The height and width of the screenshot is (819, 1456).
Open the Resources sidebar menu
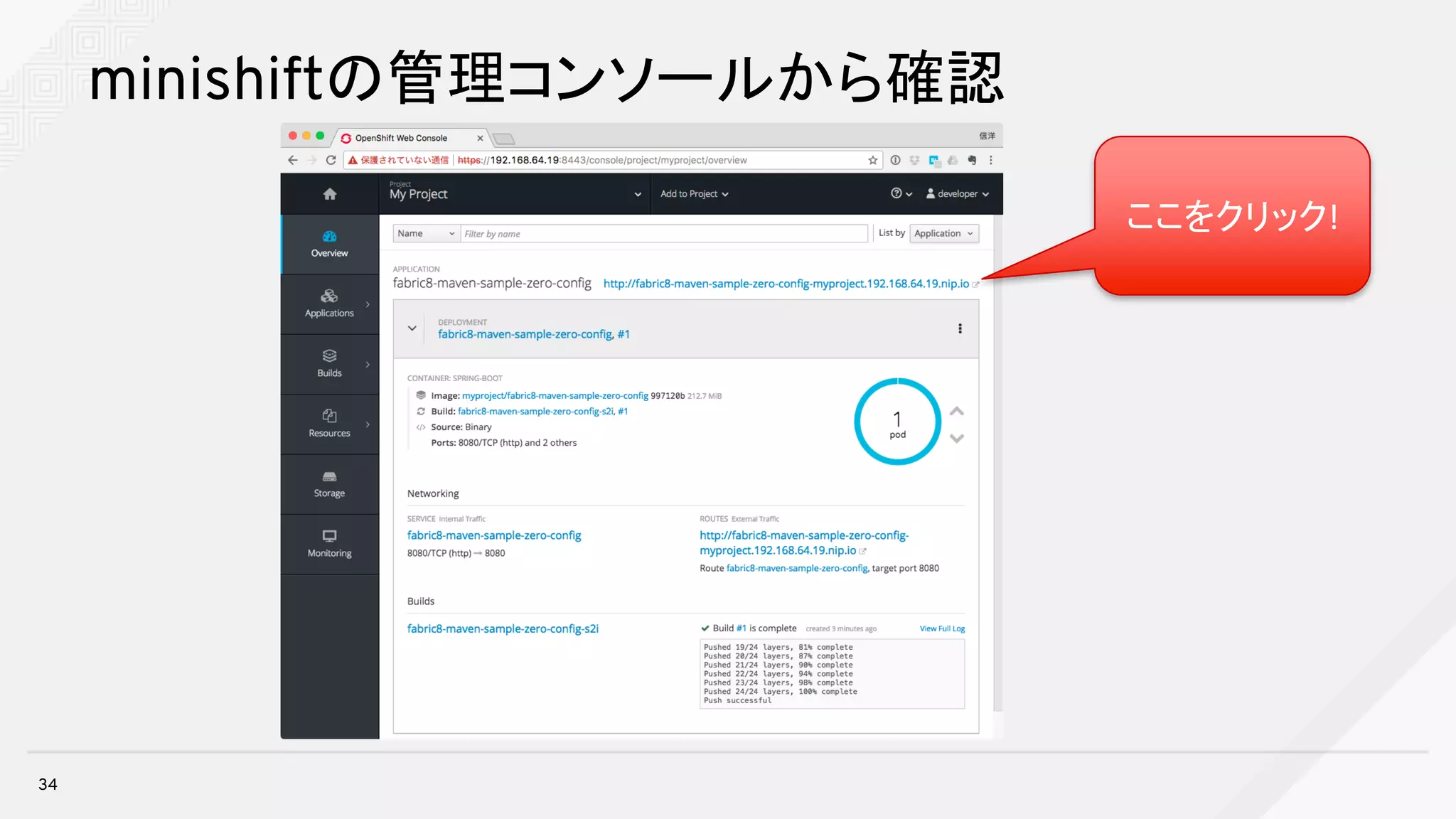tap(330, 424)
